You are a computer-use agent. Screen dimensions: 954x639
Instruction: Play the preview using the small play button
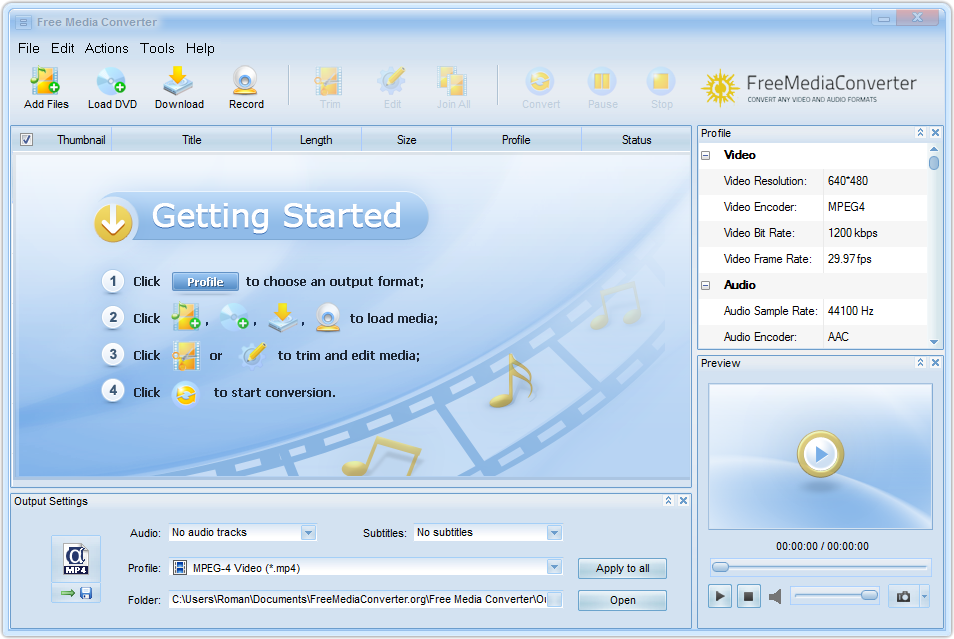(720, 596)
